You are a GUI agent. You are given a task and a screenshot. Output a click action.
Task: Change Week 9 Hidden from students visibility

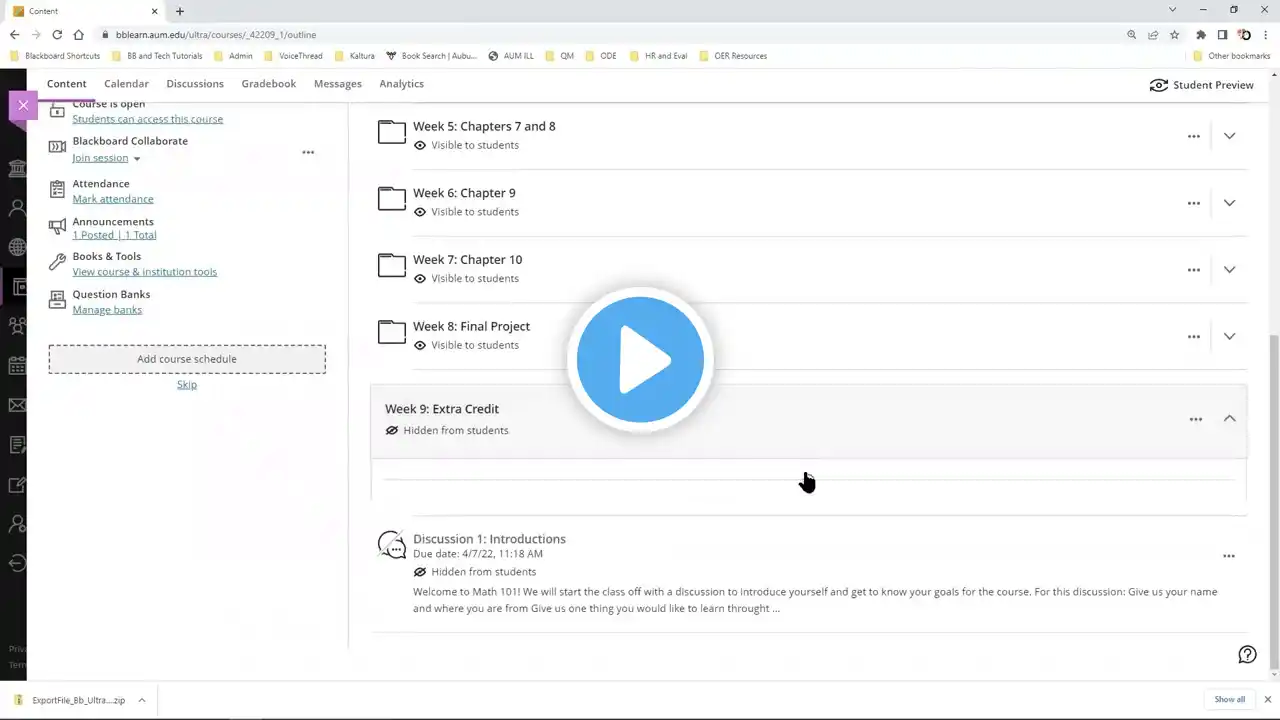click(x=447, y=431)
